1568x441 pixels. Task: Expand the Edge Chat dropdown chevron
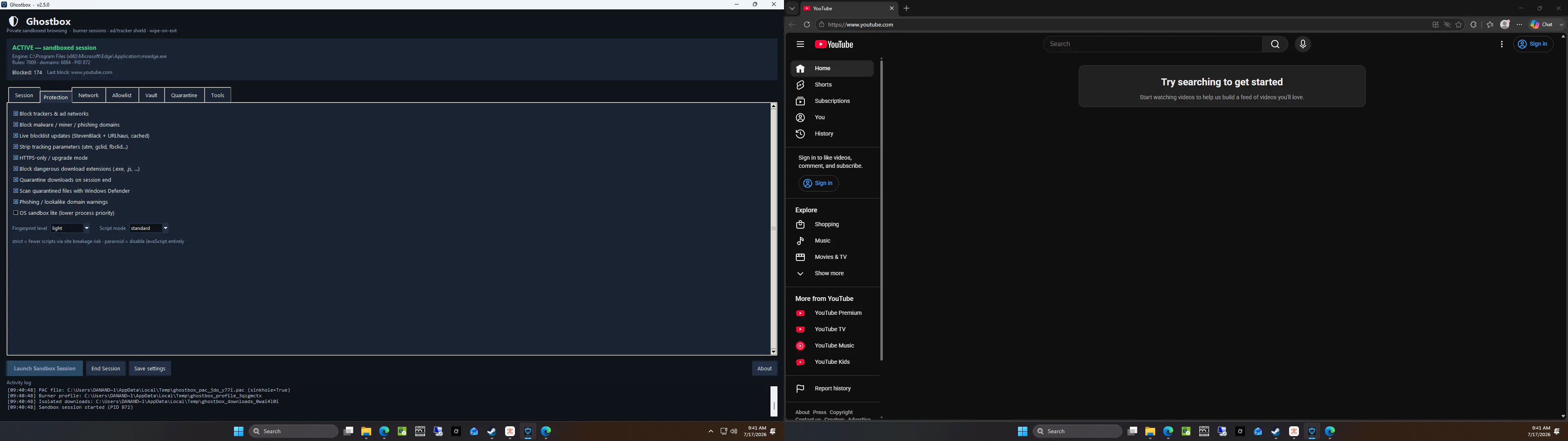[1561, 25]
